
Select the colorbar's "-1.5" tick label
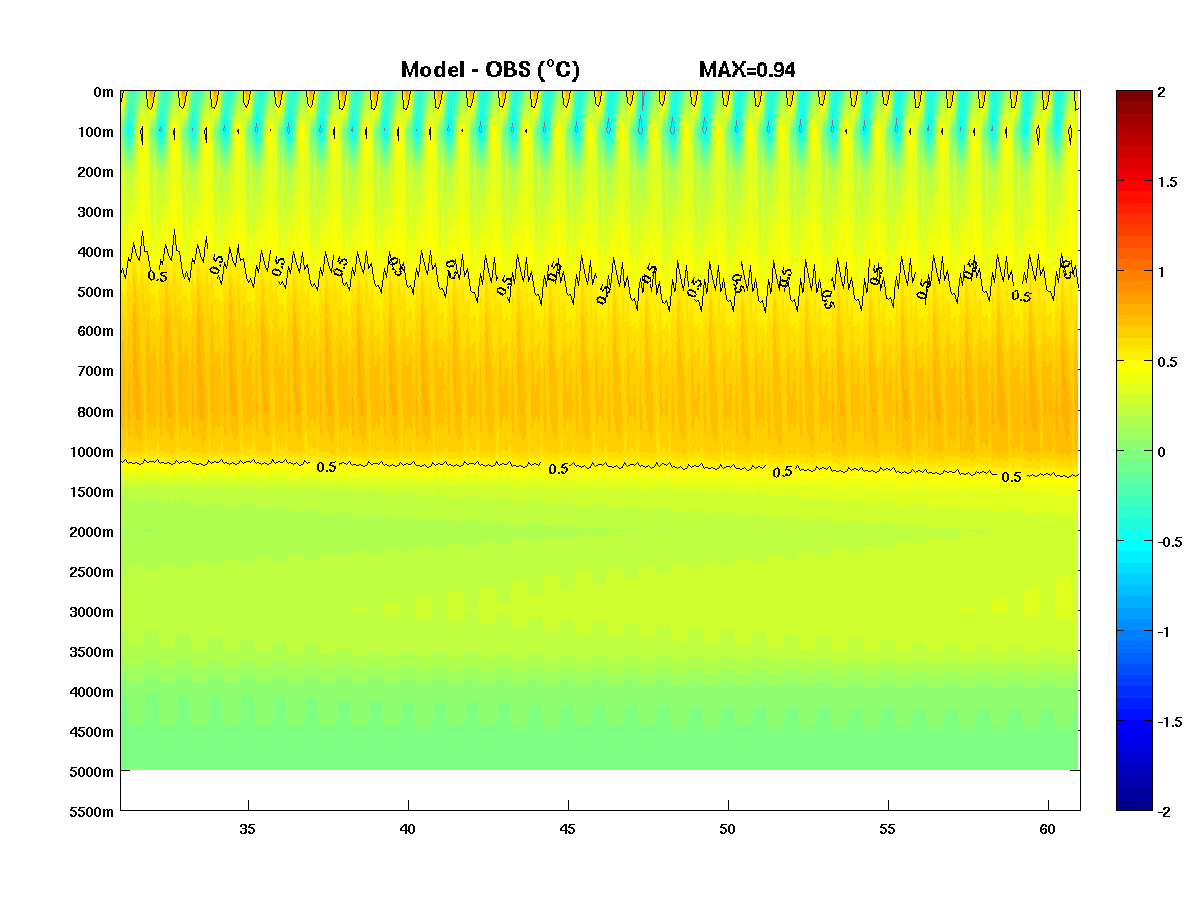point(1169,722)
